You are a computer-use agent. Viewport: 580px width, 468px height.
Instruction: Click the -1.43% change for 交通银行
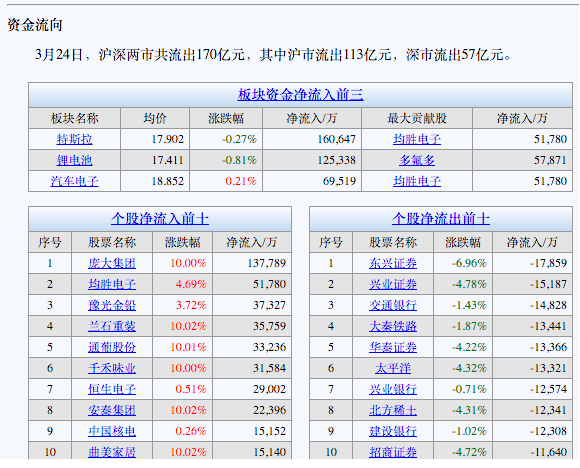pos(469,305)
